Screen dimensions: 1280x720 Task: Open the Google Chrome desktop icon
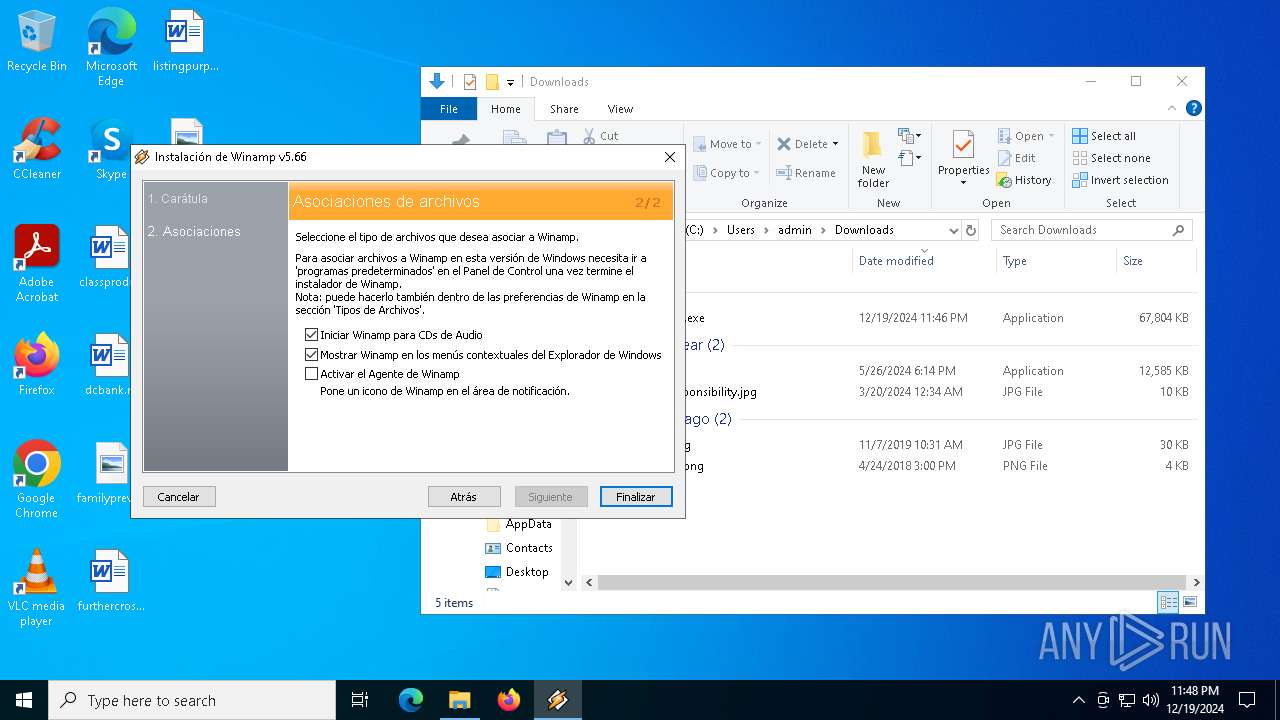coord(37,479)
